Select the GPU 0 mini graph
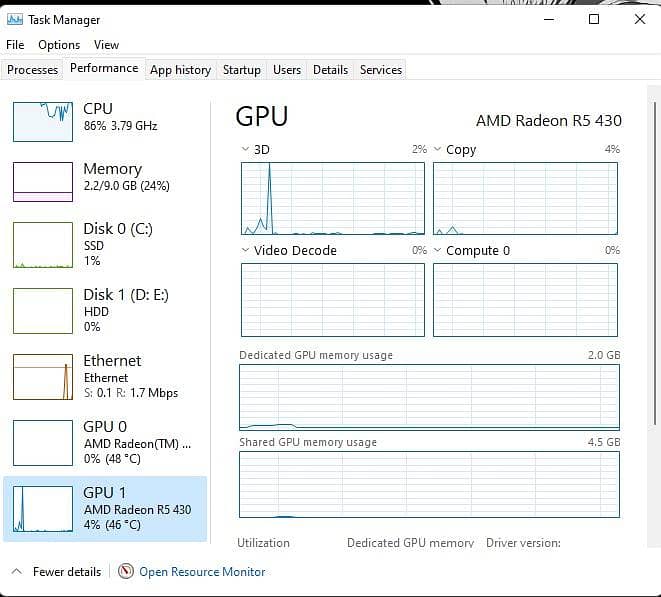The width and height of the screenshot is (661, 597). (x=43, y=443)
